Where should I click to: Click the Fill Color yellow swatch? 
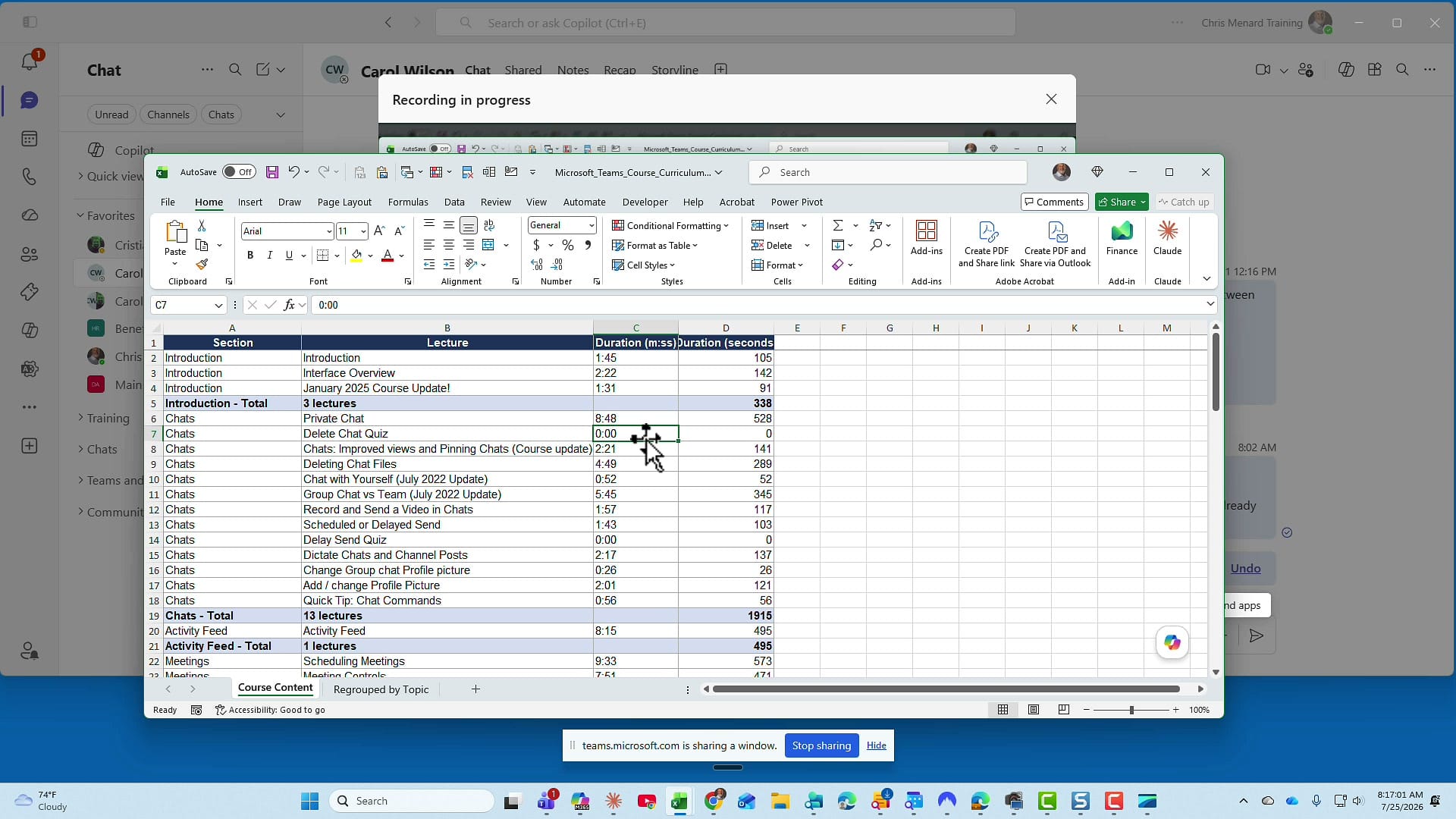(x=356, y=256)
